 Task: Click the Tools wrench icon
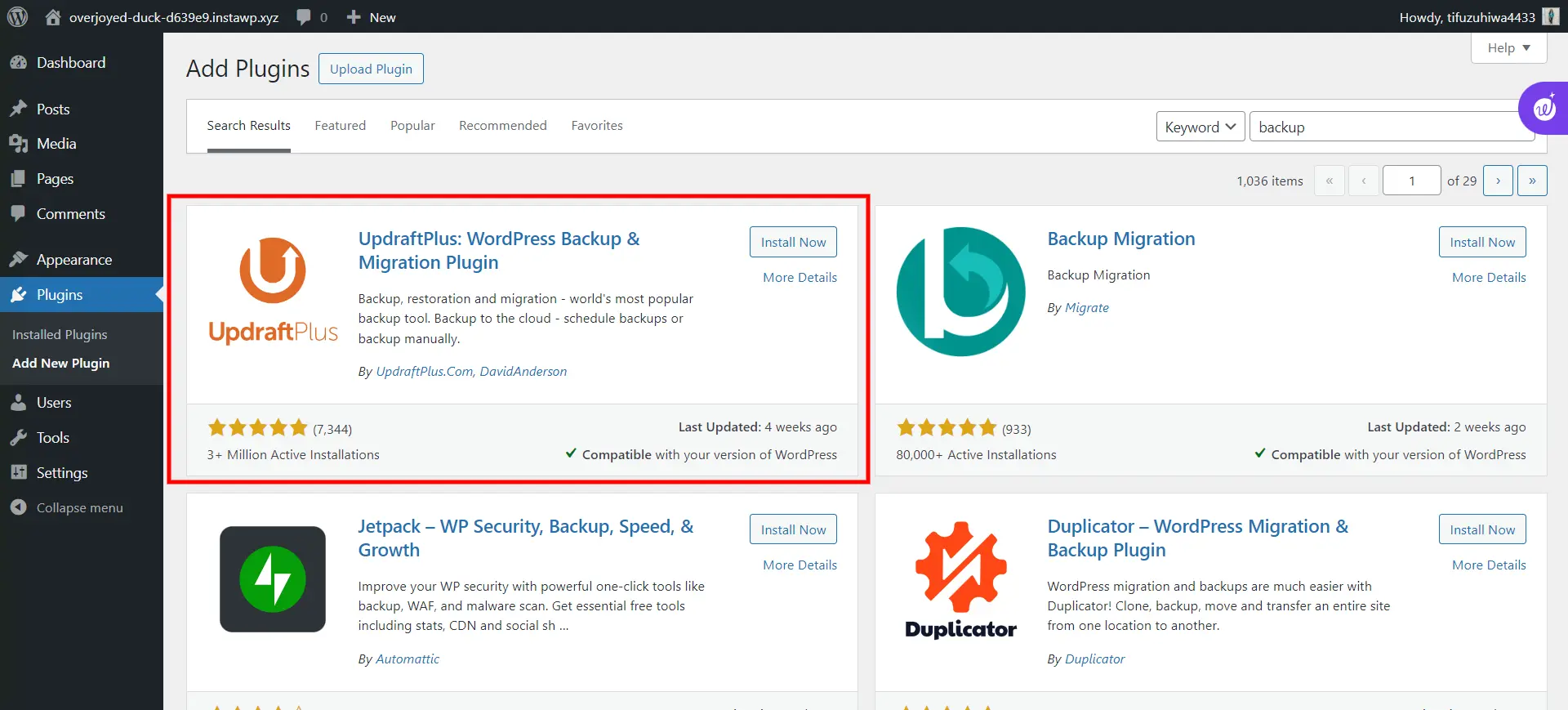18,438
